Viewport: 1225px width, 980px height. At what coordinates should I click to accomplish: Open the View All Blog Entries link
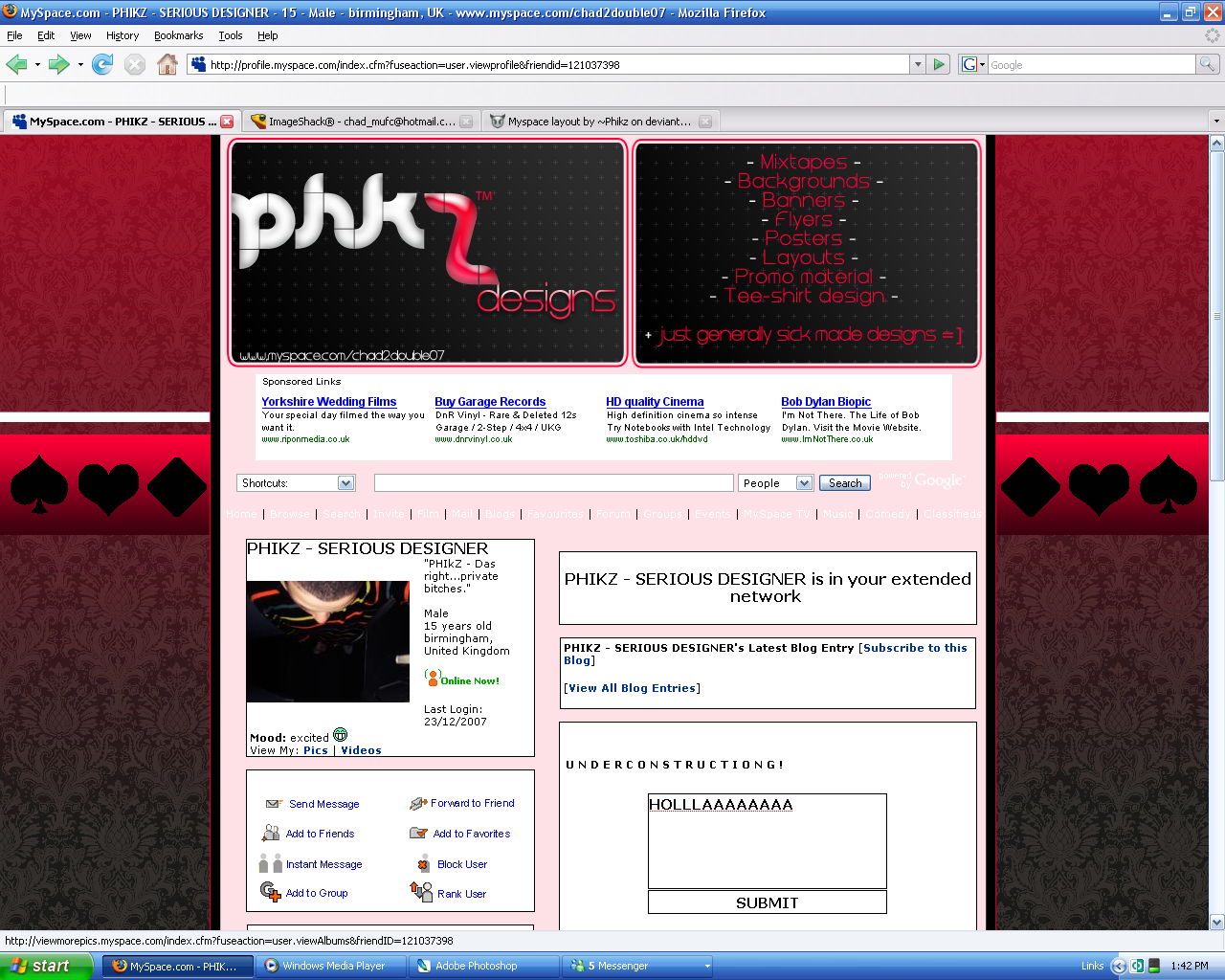[x=632, y=688]
